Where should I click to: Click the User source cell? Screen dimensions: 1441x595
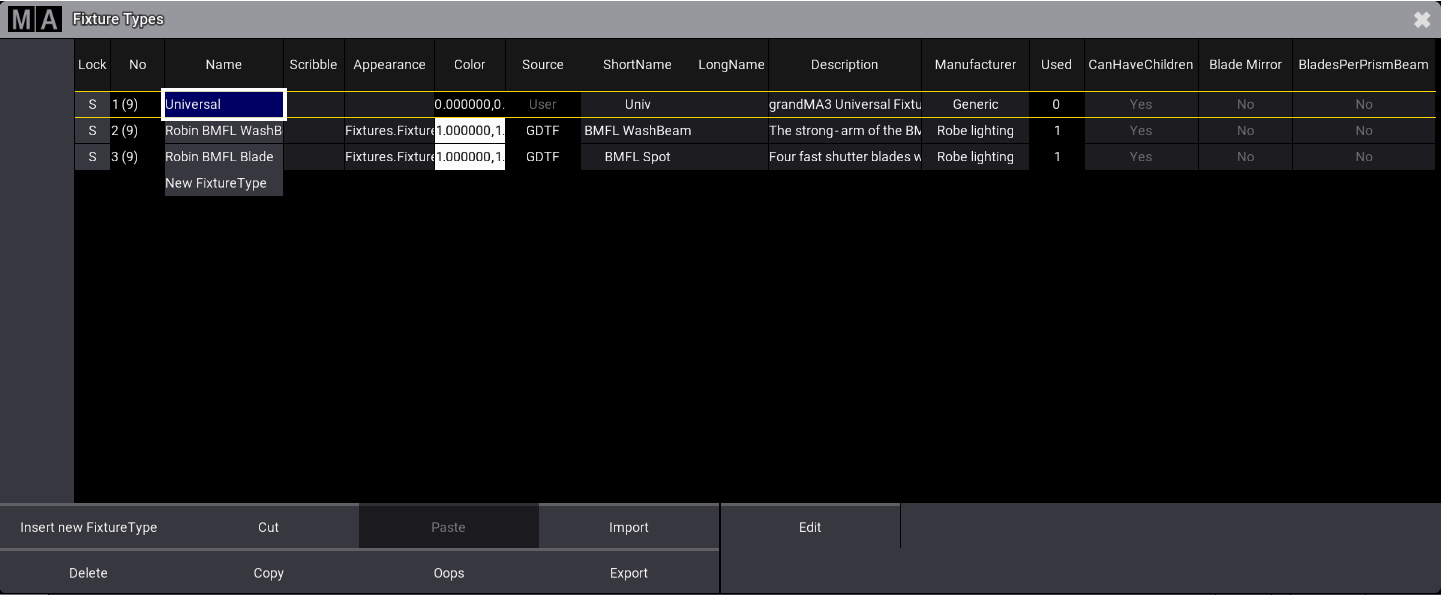543,104
